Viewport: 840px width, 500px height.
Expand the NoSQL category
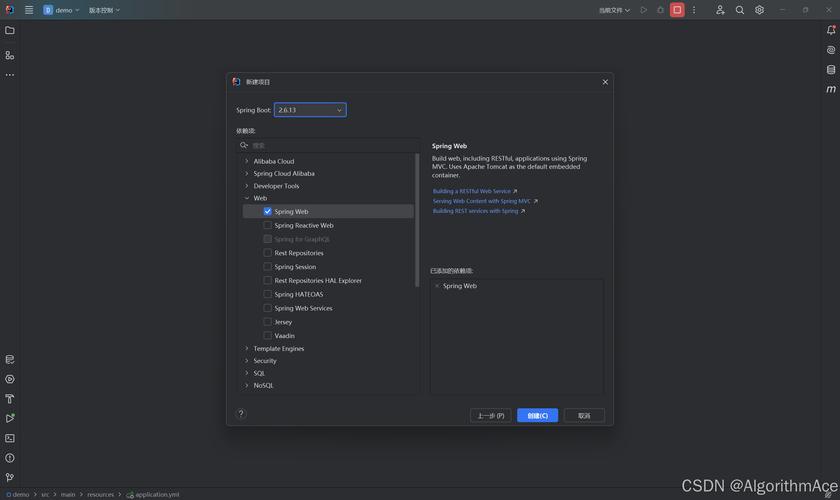(246, 385)
